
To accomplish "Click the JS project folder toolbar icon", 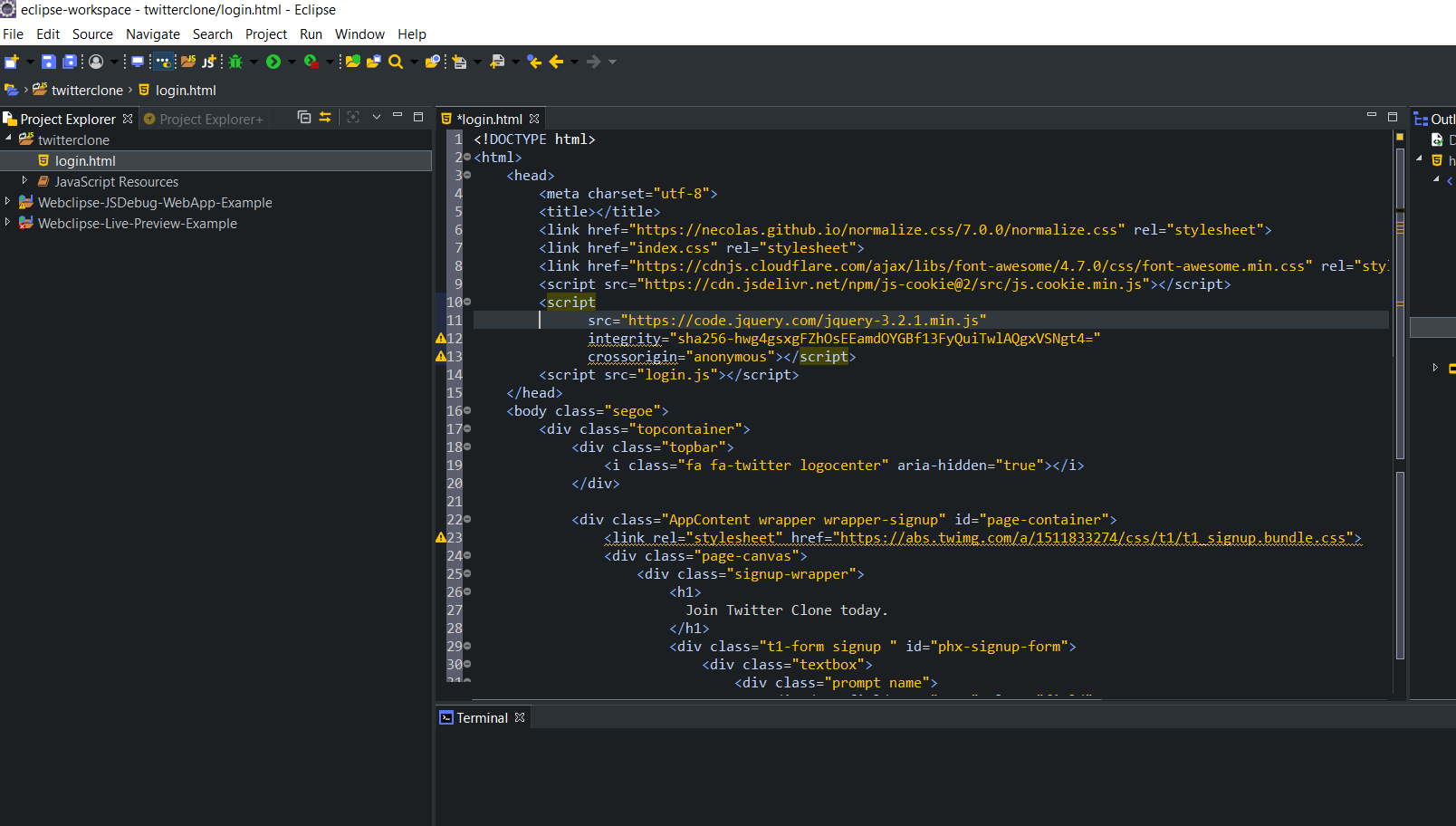I will point(187,62).
